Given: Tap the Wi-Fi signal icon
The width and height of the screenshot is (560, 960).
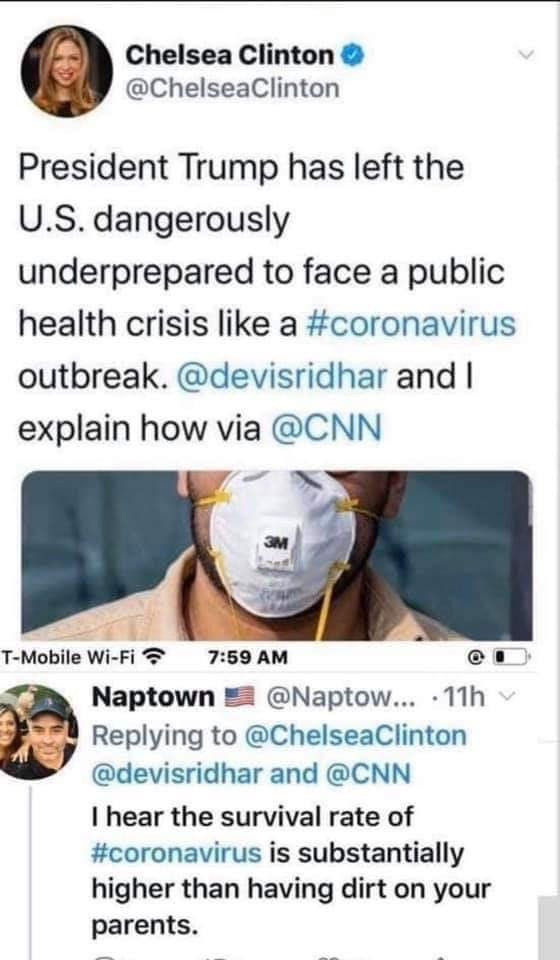Looking at the screenshot, I should (152, 658).
